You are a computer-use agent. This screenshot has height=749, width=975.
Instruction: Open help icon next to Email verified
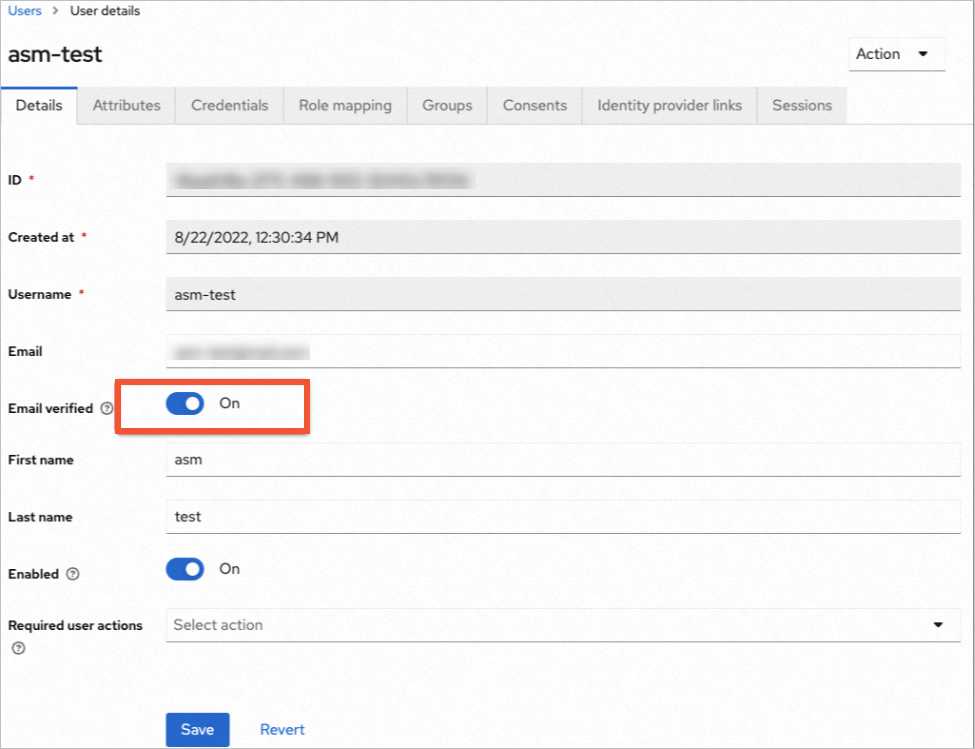(x=107, y=408)
